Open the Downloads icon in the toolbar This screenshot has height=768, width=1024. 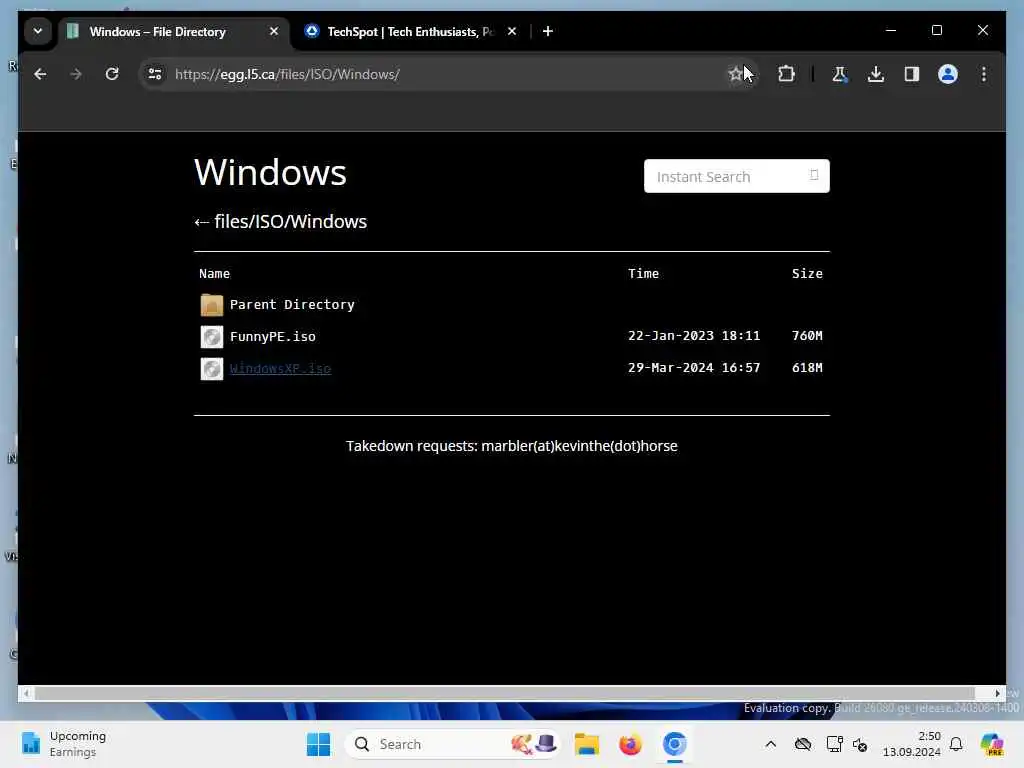click(876, 74)
